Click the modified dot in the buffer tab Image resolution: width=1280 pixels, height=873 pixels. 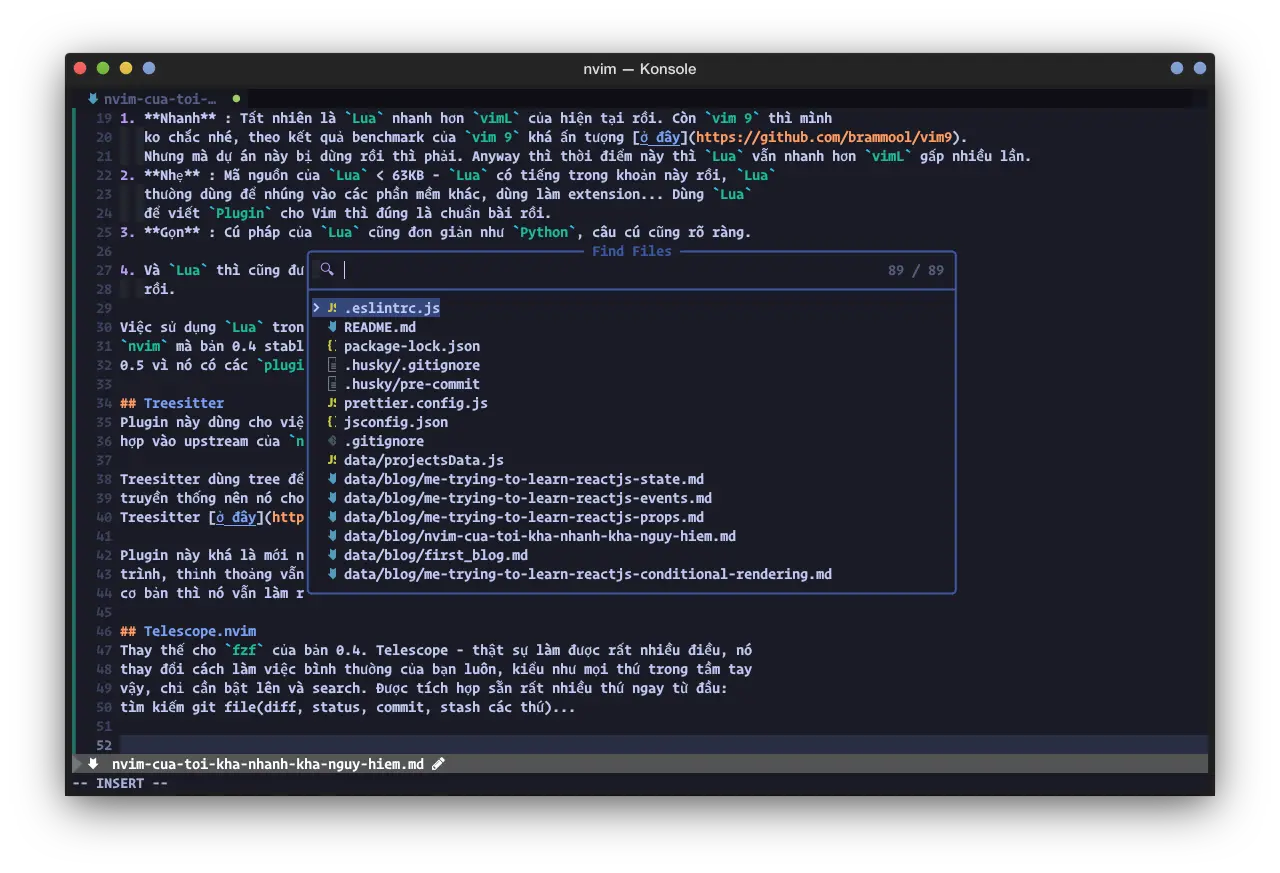coord(236,99)
